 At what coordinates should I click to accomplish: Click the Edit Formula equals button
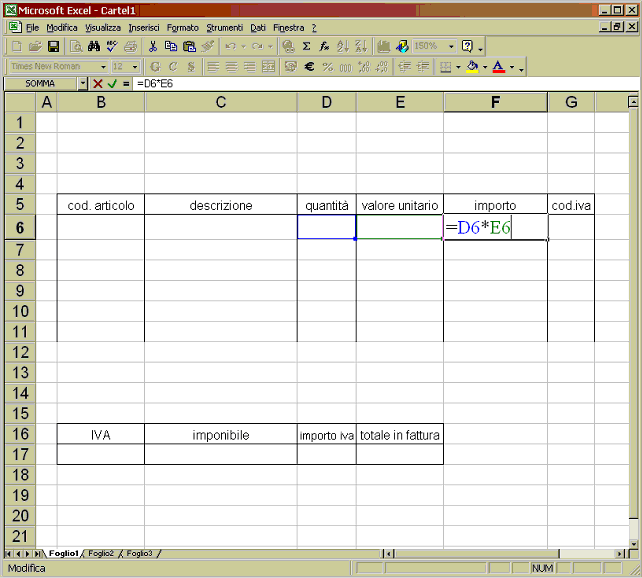coord(126,84)
